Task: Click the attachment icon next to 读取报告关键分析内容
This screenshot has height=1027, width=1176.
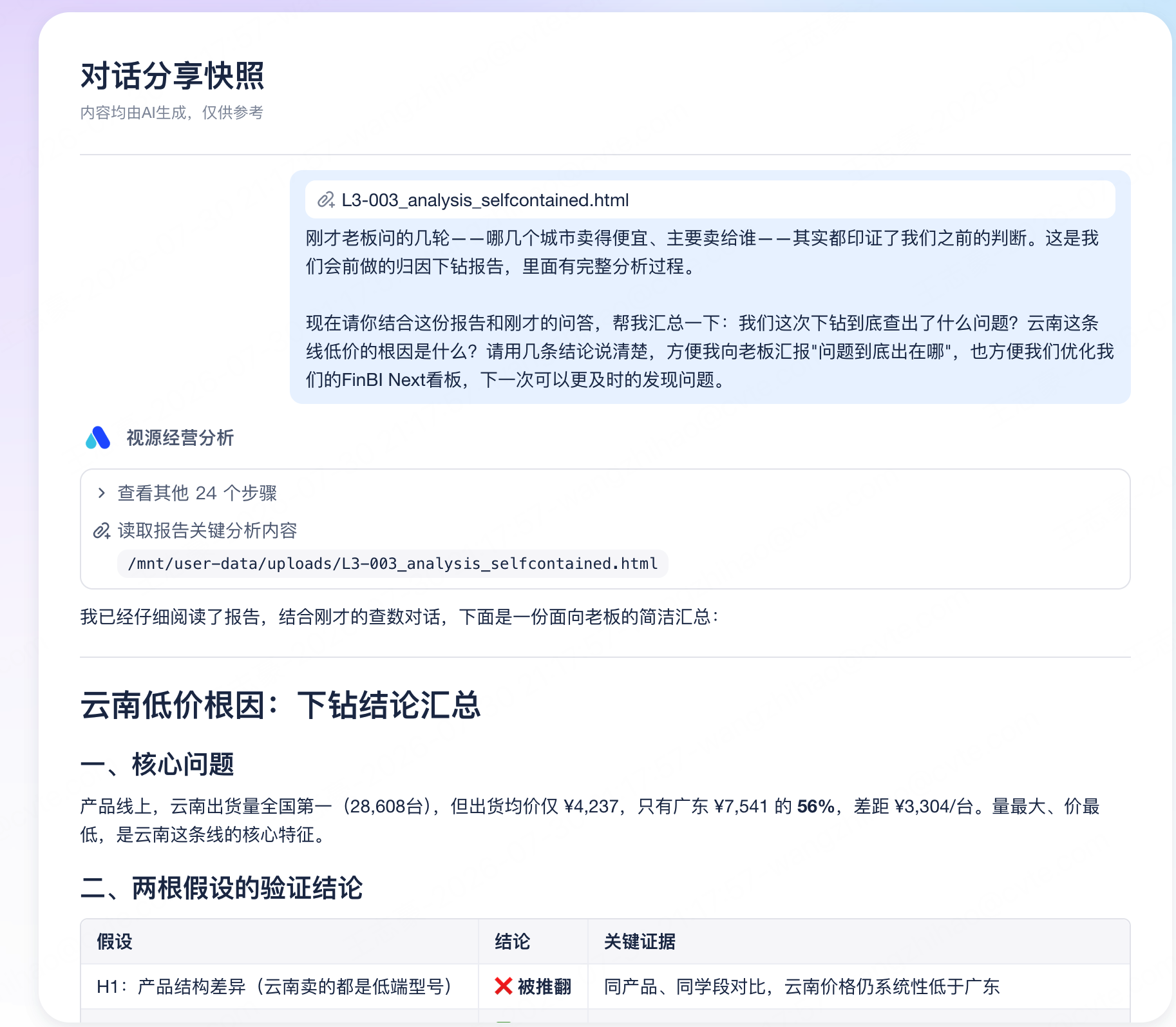Action: [x=102, y=531]
